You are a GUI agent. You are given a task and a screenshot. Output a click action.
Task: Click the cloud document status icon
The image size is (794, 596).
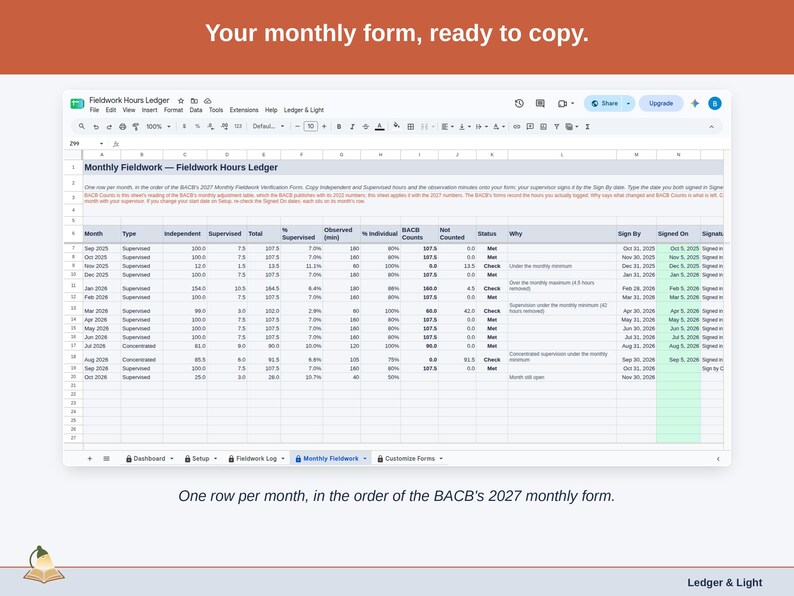[208, 101]
